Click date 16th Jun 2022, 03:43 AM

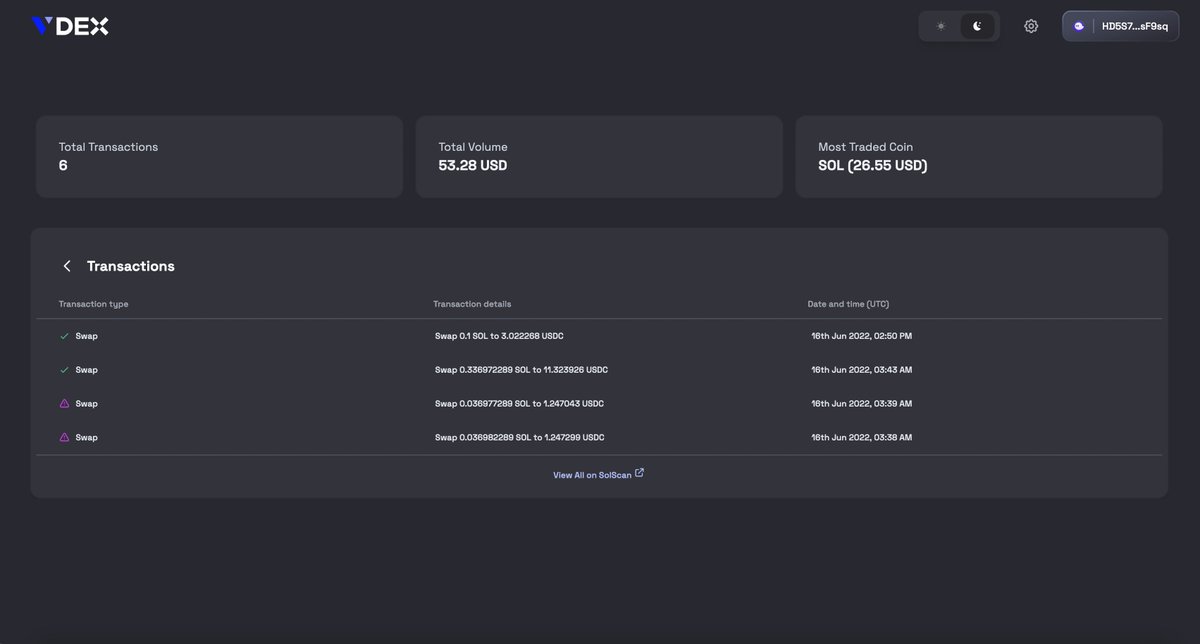(x=861, y=370)
